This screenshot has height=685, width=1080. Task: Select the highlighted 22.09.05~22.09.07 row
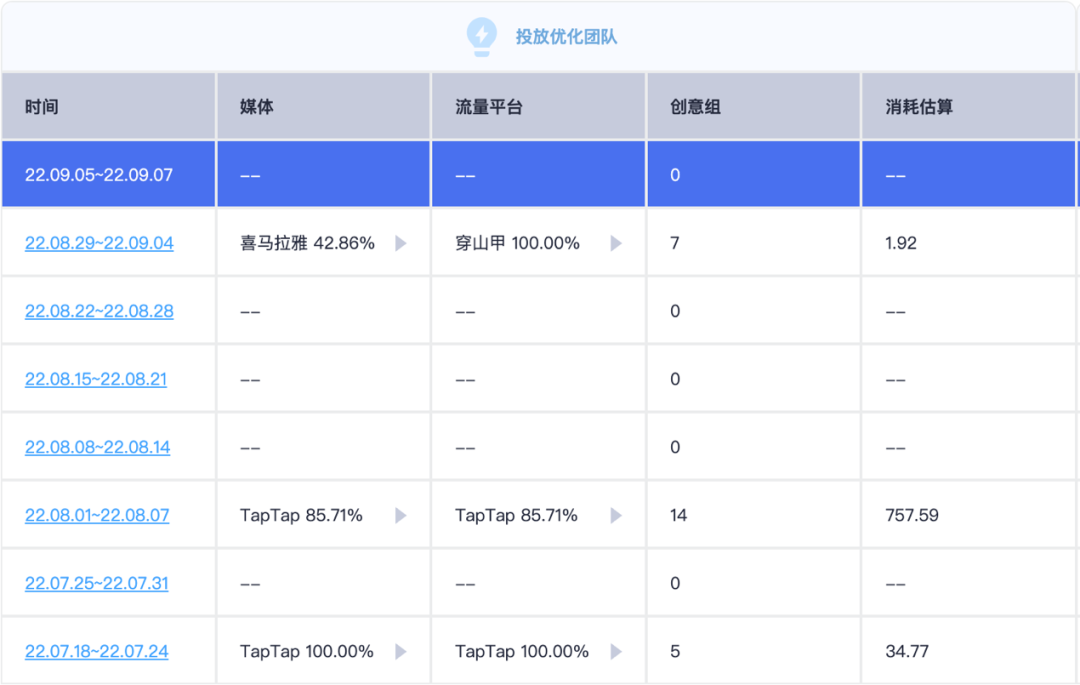(x=539, y=174)
